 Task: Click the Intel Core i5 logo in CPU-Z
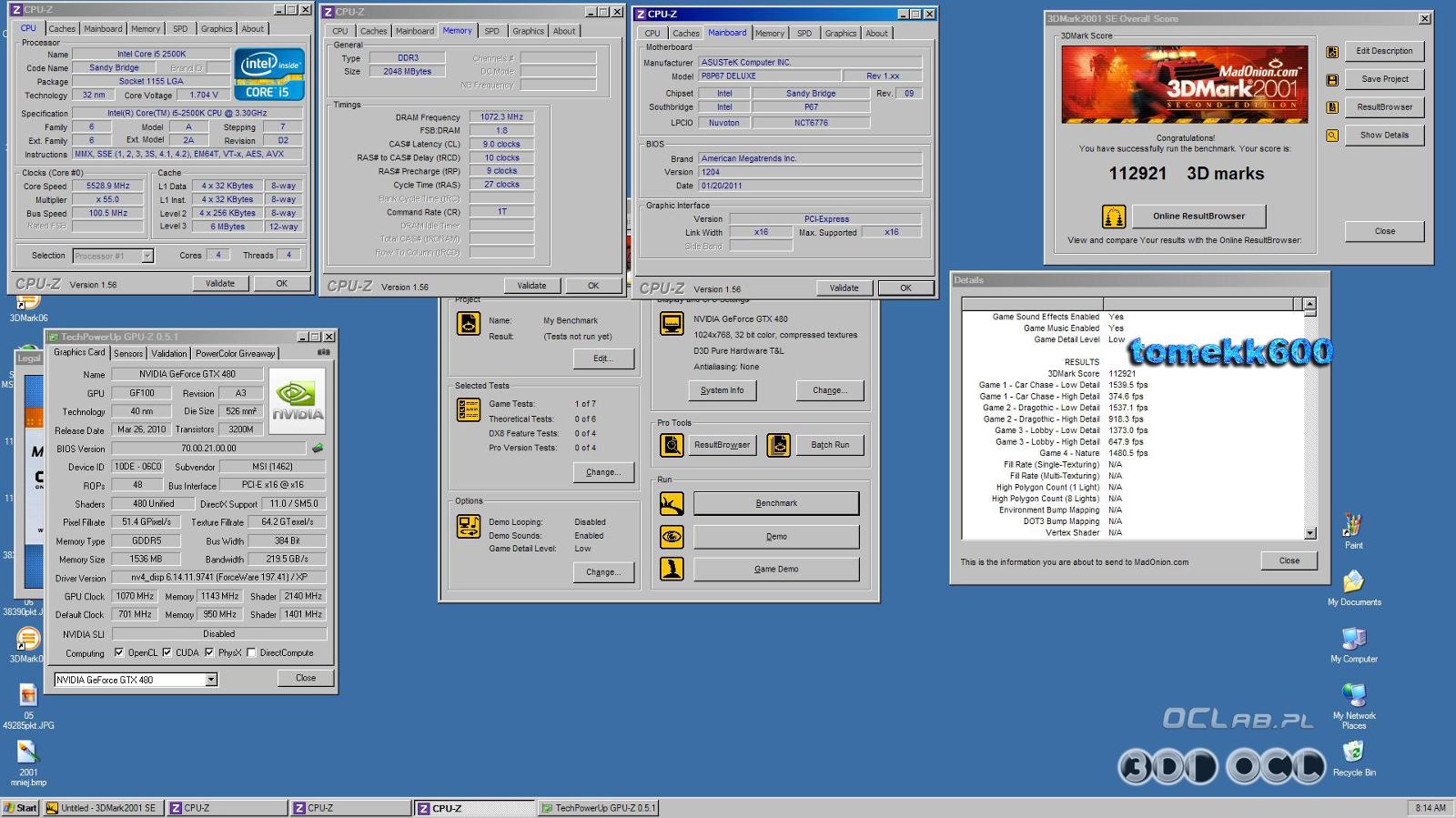point(268,75)
